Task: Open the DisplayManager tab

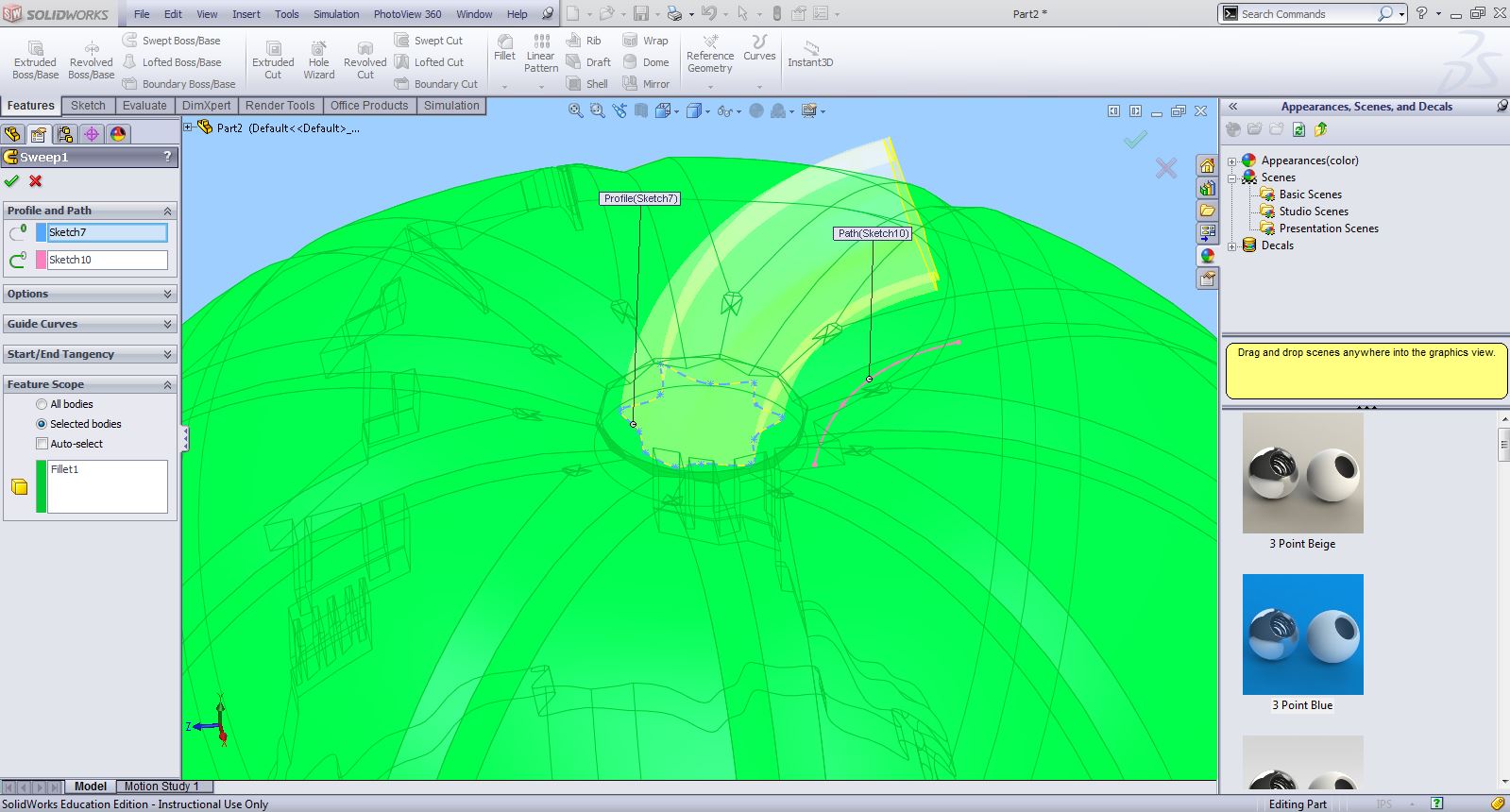Action: point(118,134)
